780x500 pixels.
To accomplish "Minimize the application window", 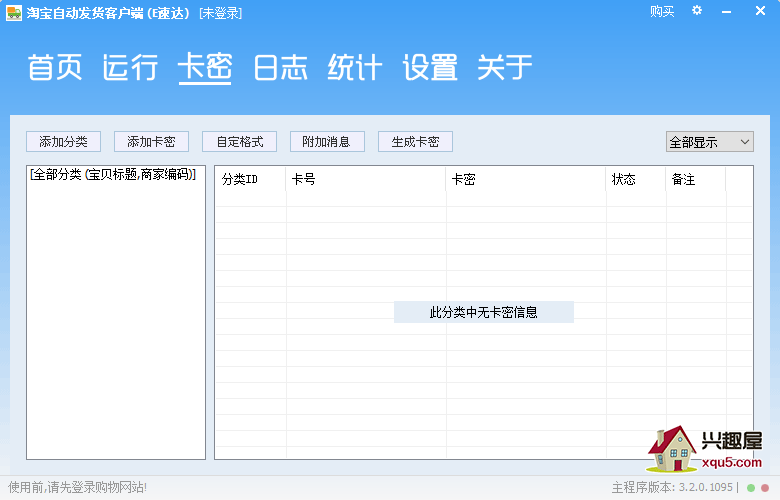I will click(727, 11).
